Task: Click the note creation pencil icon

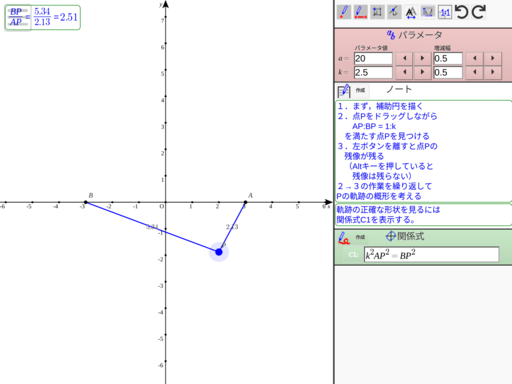Action: (344, 91)
